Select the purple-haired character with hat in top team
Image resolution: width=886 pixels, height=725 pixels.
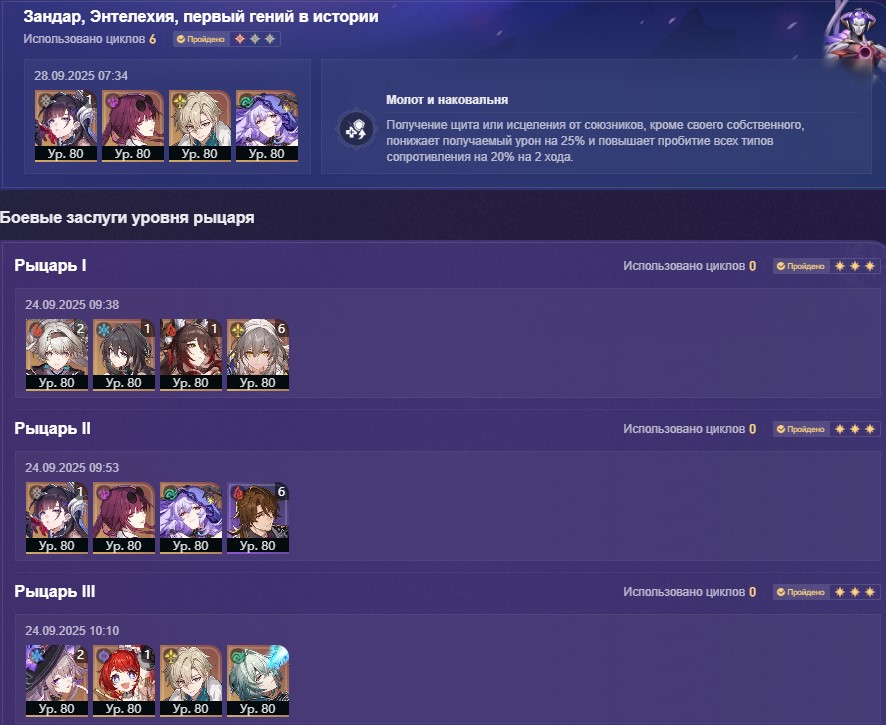tap(267, 126)
